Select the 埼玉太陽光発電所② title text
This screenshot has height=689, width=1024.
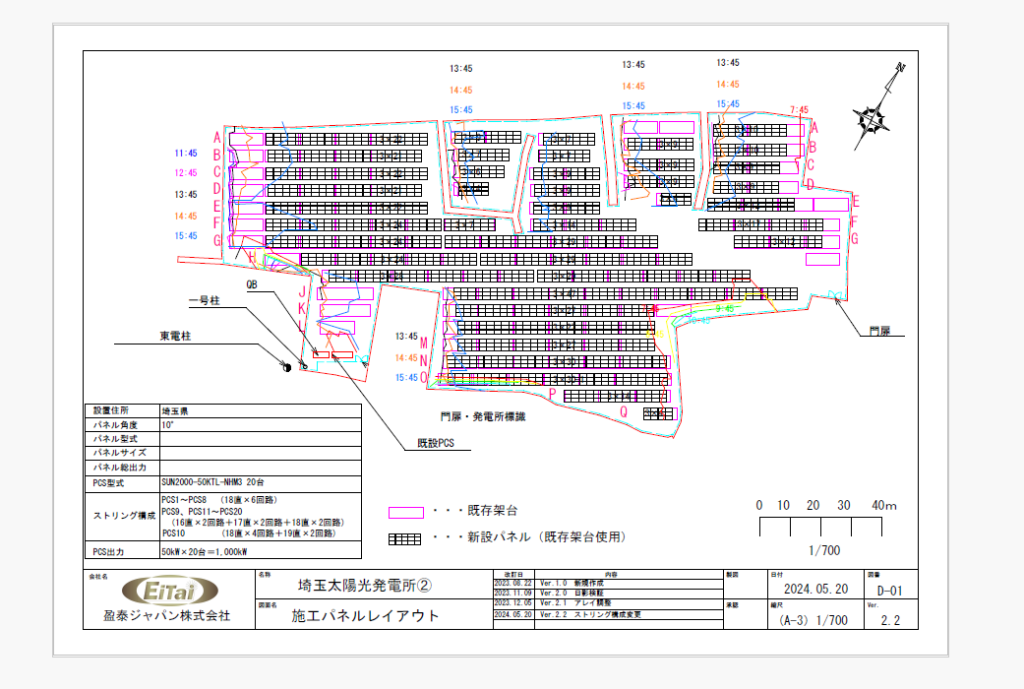364,585
